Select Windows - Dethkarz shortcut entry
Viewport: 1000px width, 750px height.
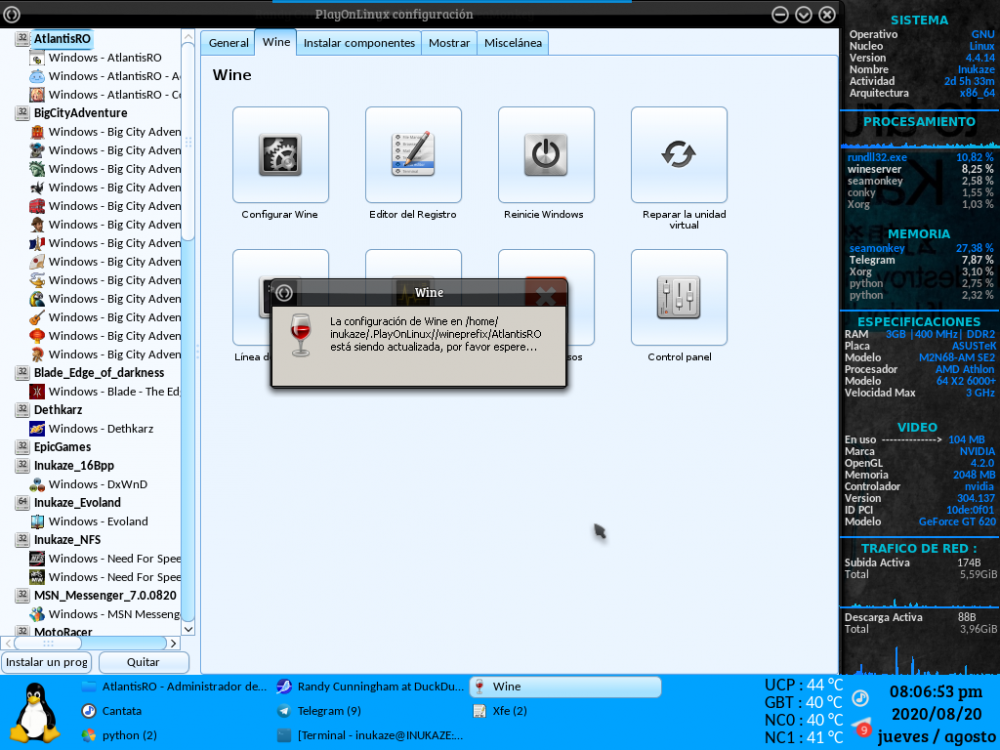[x=100, y=429]
